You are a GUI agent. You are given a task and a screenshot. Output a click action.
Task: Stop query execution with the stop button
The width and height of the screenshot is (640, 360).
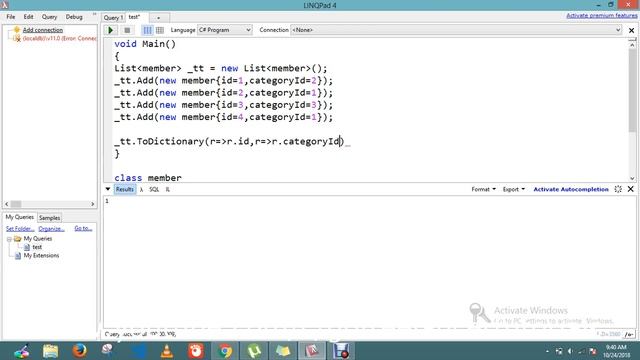127,30
